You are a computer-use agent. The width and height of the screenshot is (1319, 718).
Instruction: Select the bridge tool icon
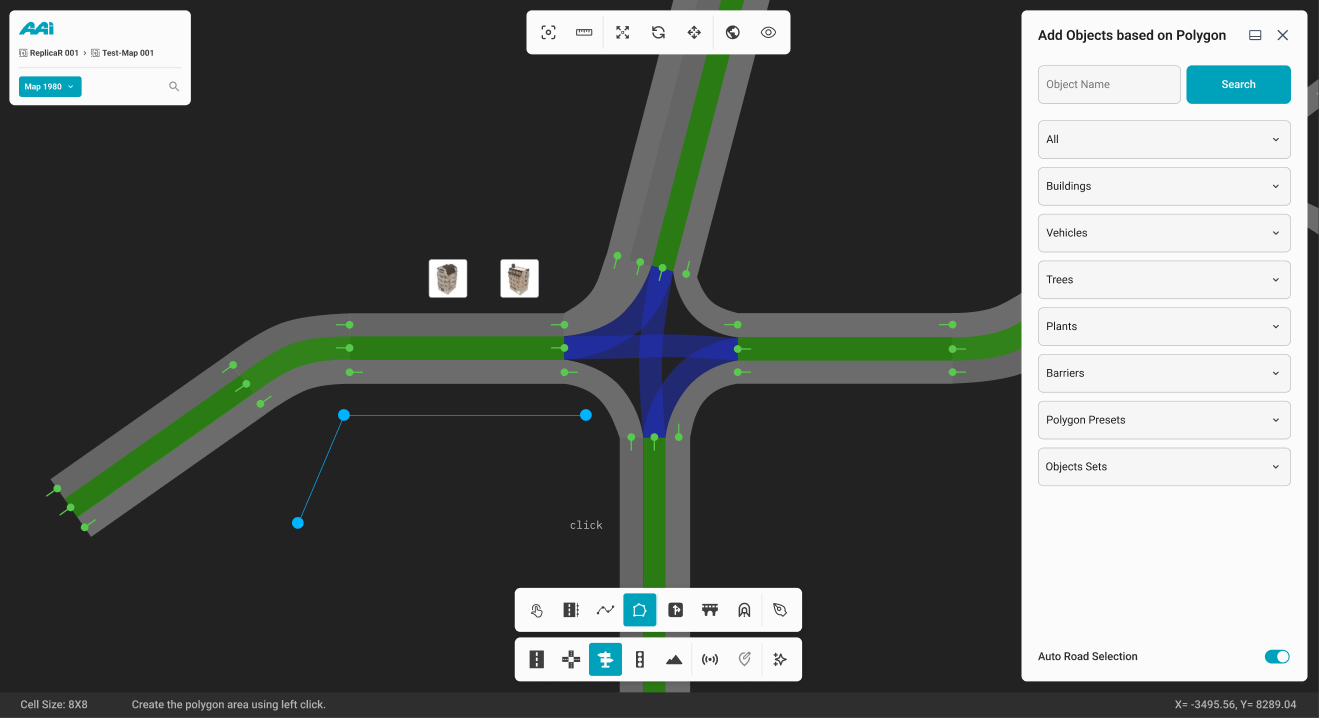click(710, 610)
